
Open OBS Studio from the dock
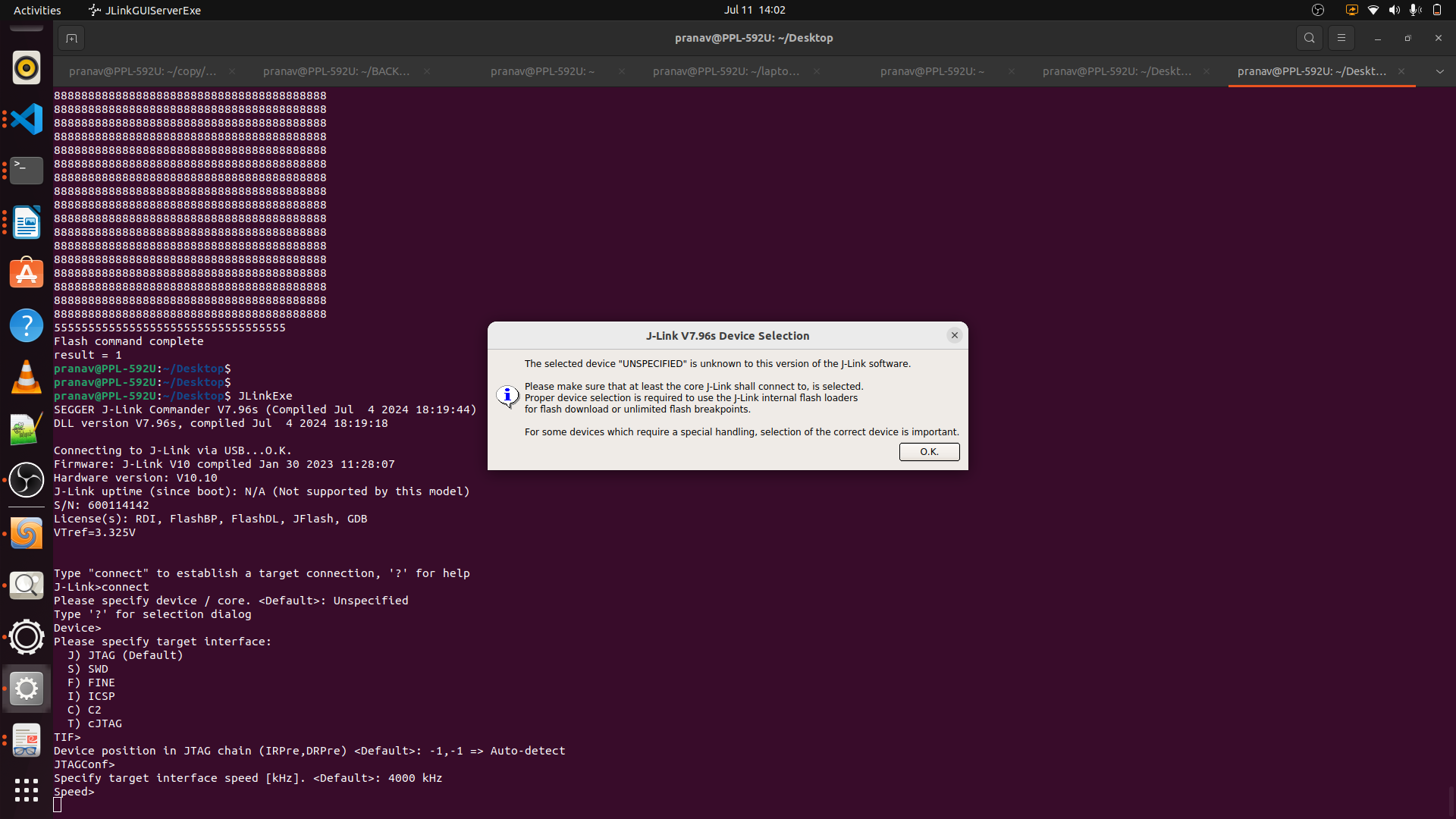click(27, 480)
